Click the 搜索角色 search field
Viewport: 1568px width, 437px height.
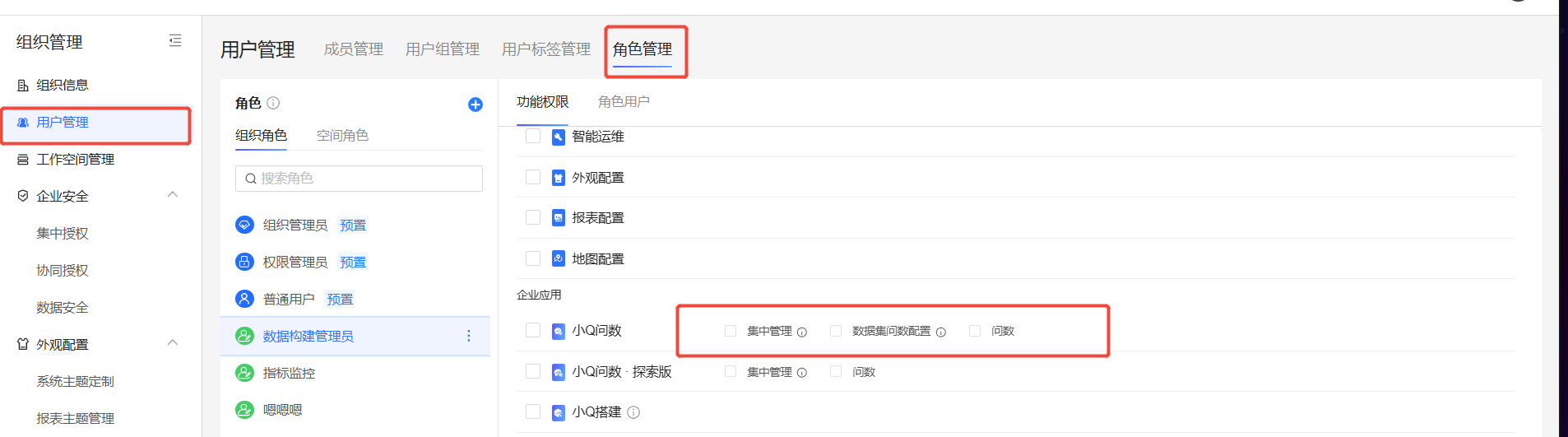[359, 179]
